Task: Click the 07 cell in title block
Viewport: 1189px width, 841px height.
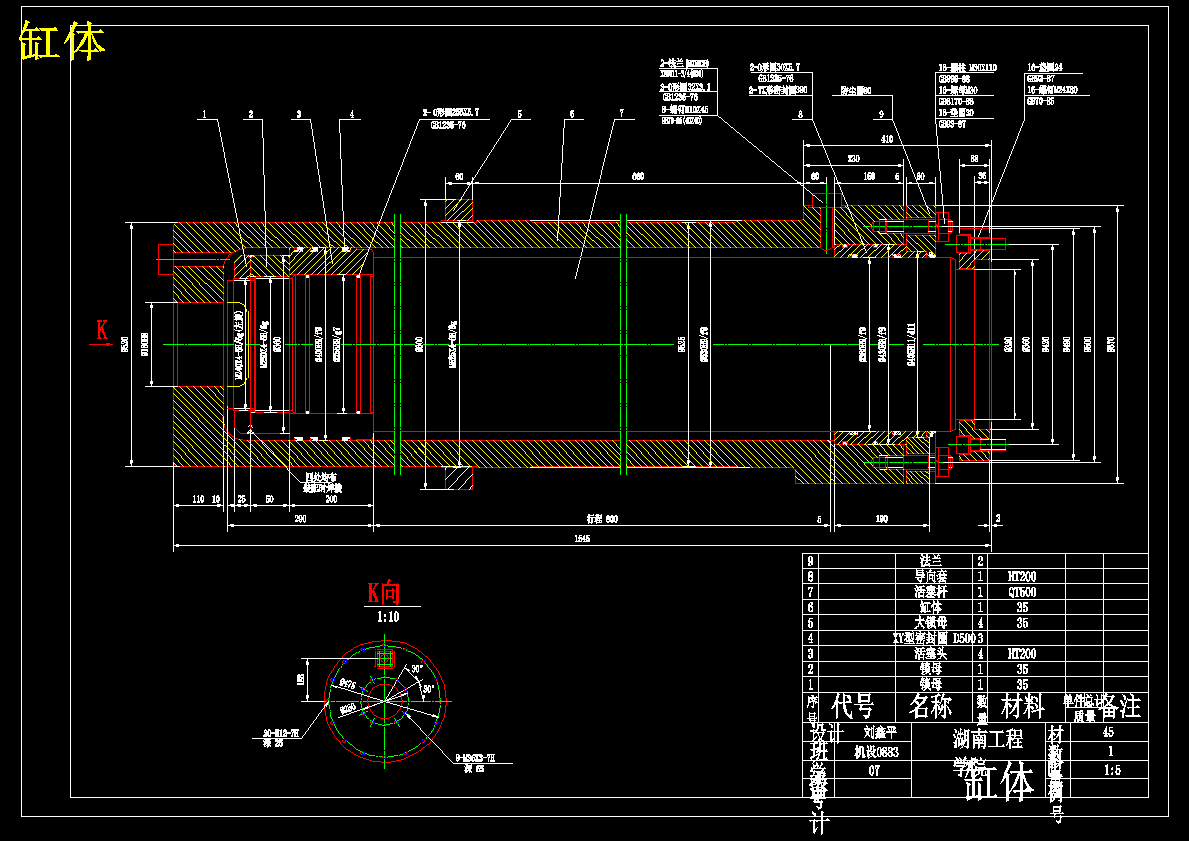Action: 874,770
